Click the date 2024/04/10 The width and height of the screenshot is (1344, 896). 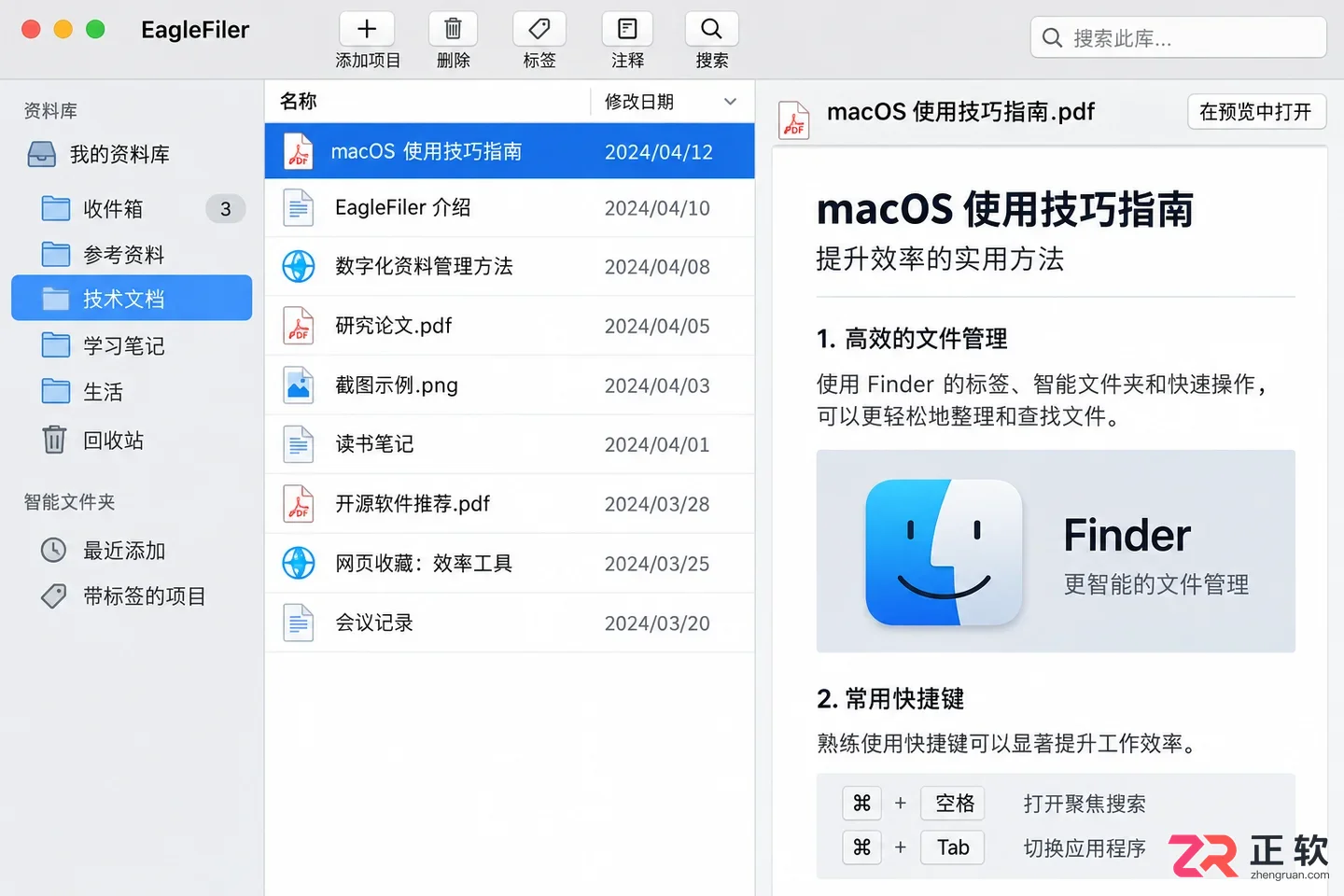click(x=657, y=208)
